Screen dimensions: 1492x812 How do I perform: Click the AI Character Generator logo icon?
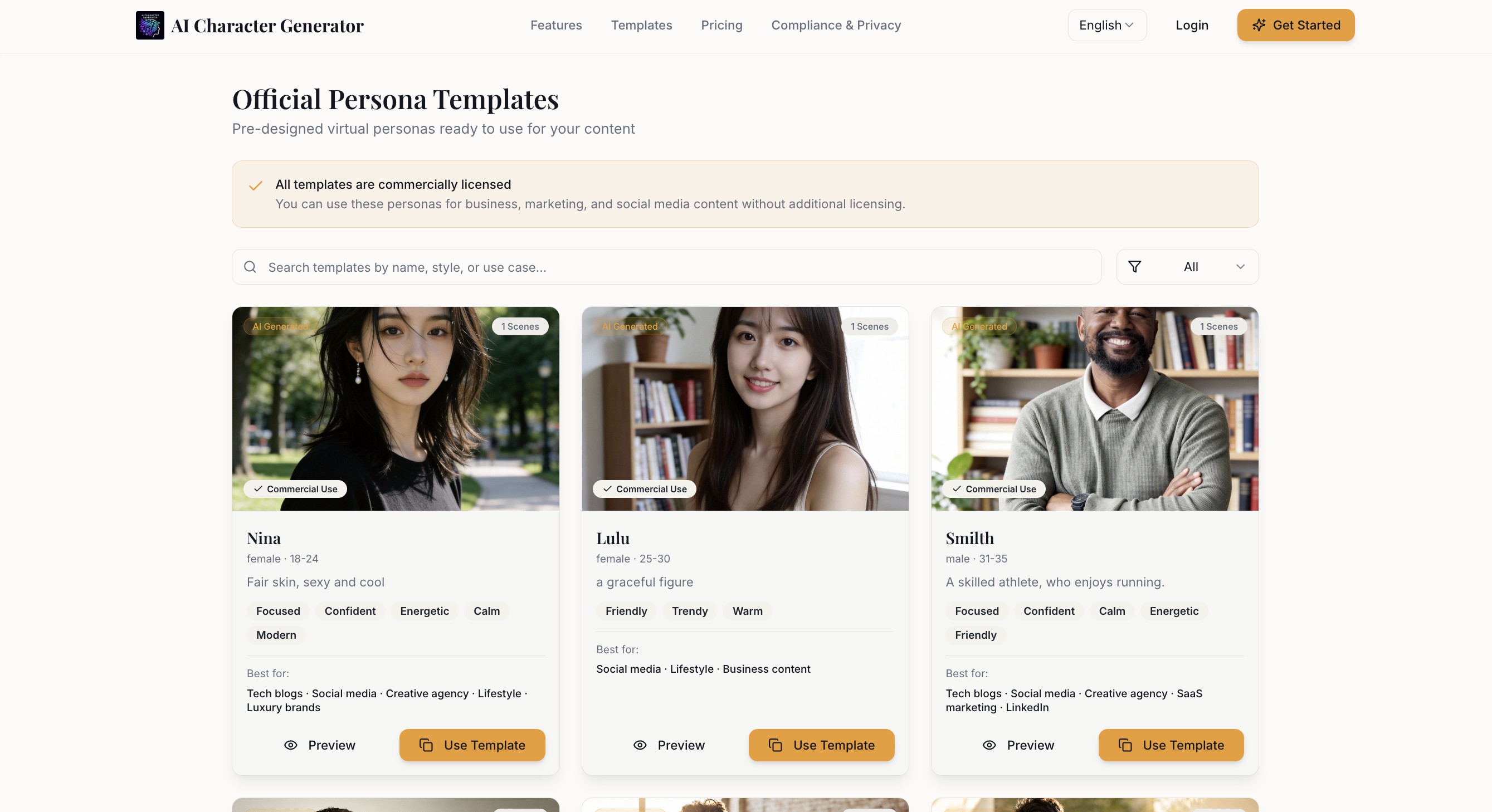click(x=150, y=26)
